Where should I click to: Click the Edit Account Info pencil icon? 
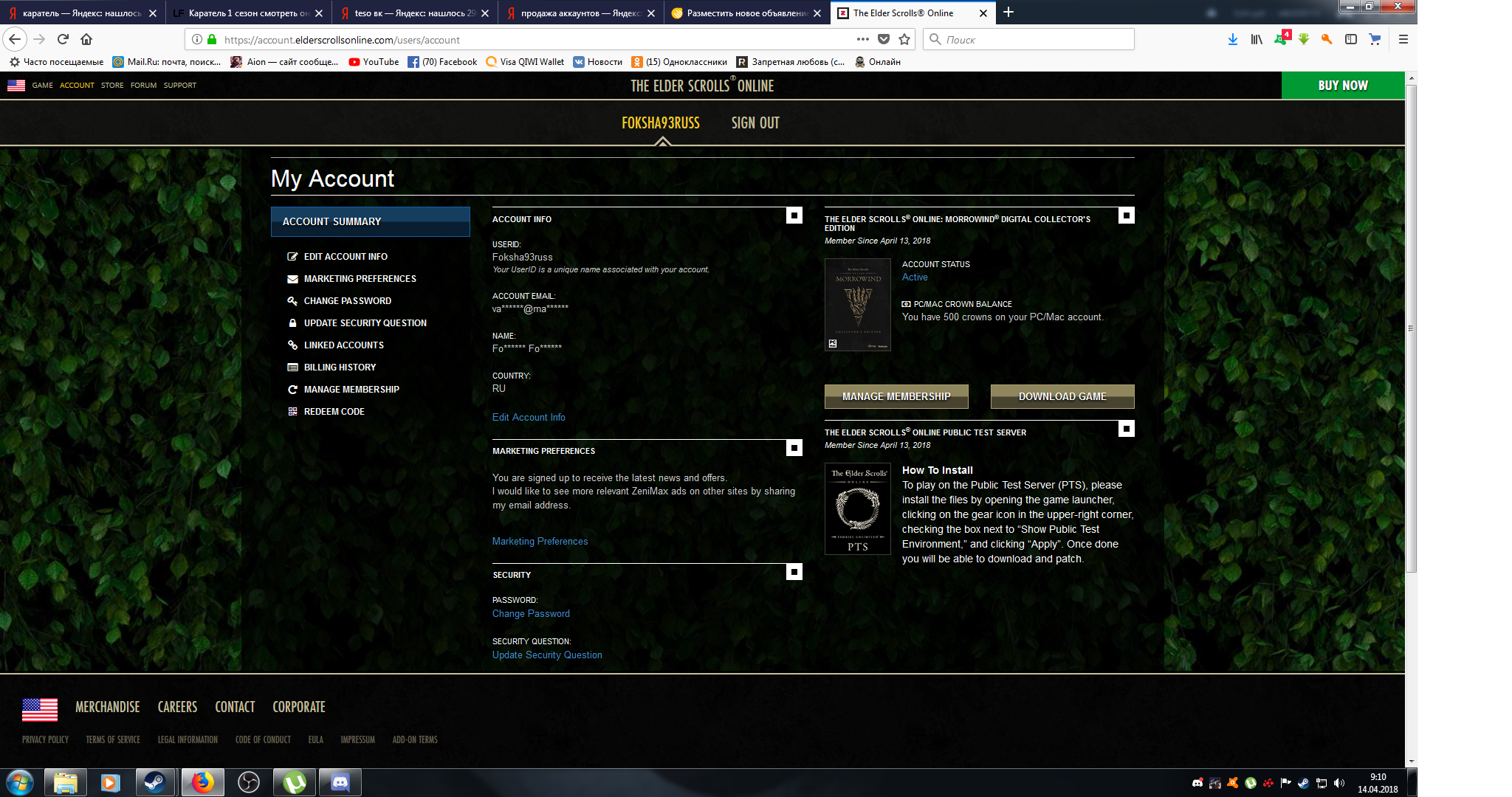[x=292, y=257]
